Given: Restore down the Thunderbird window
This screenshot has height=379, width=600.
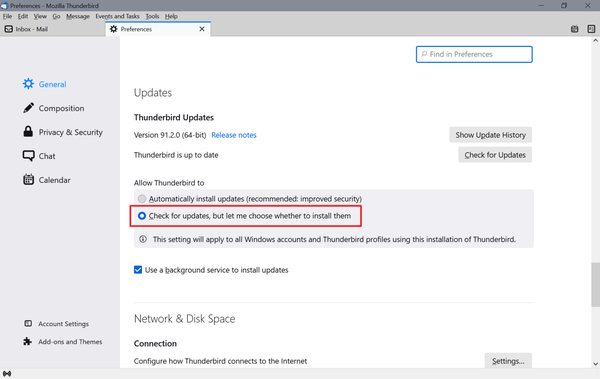Looking at the screenshot, I should click(564, 5).
